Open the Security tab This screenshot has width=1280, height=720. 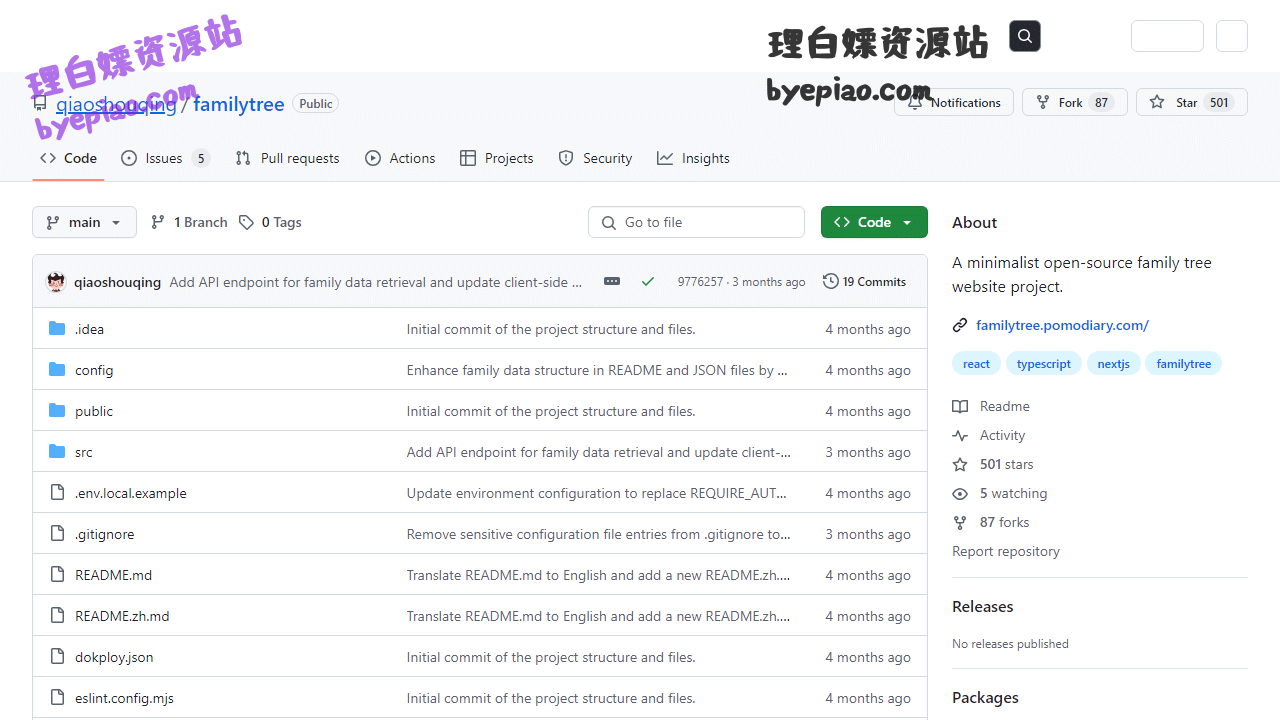tap(595, 158)
